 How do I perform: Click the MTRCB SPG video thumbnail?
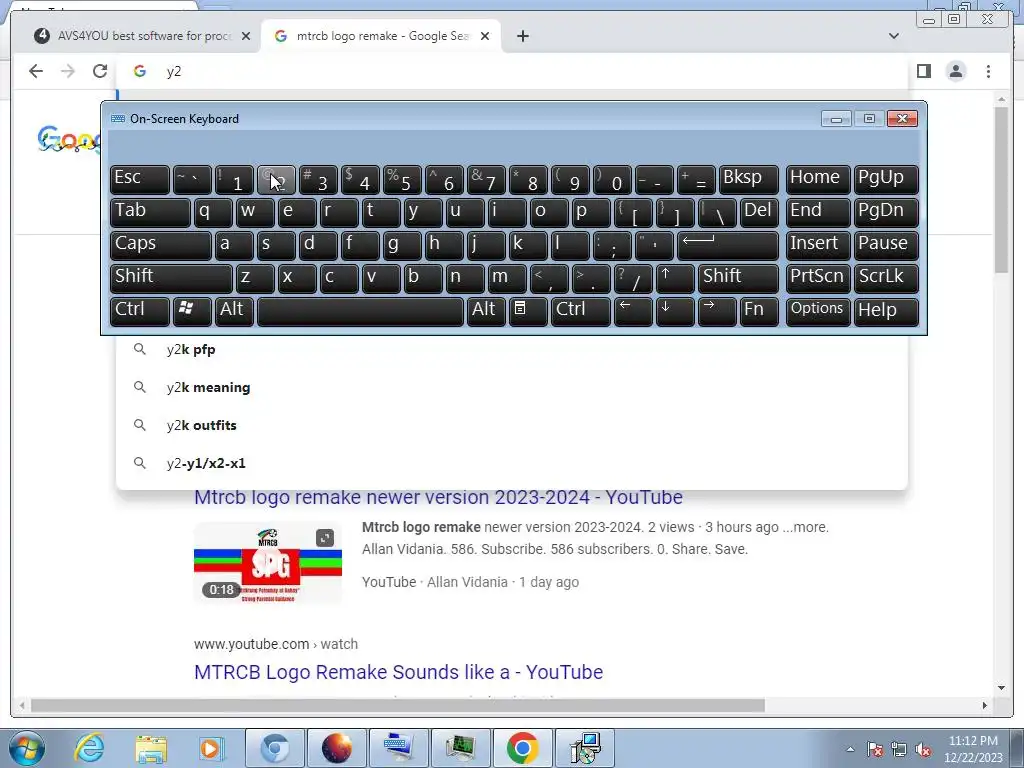pyautogui.click(x=268, y=563)
